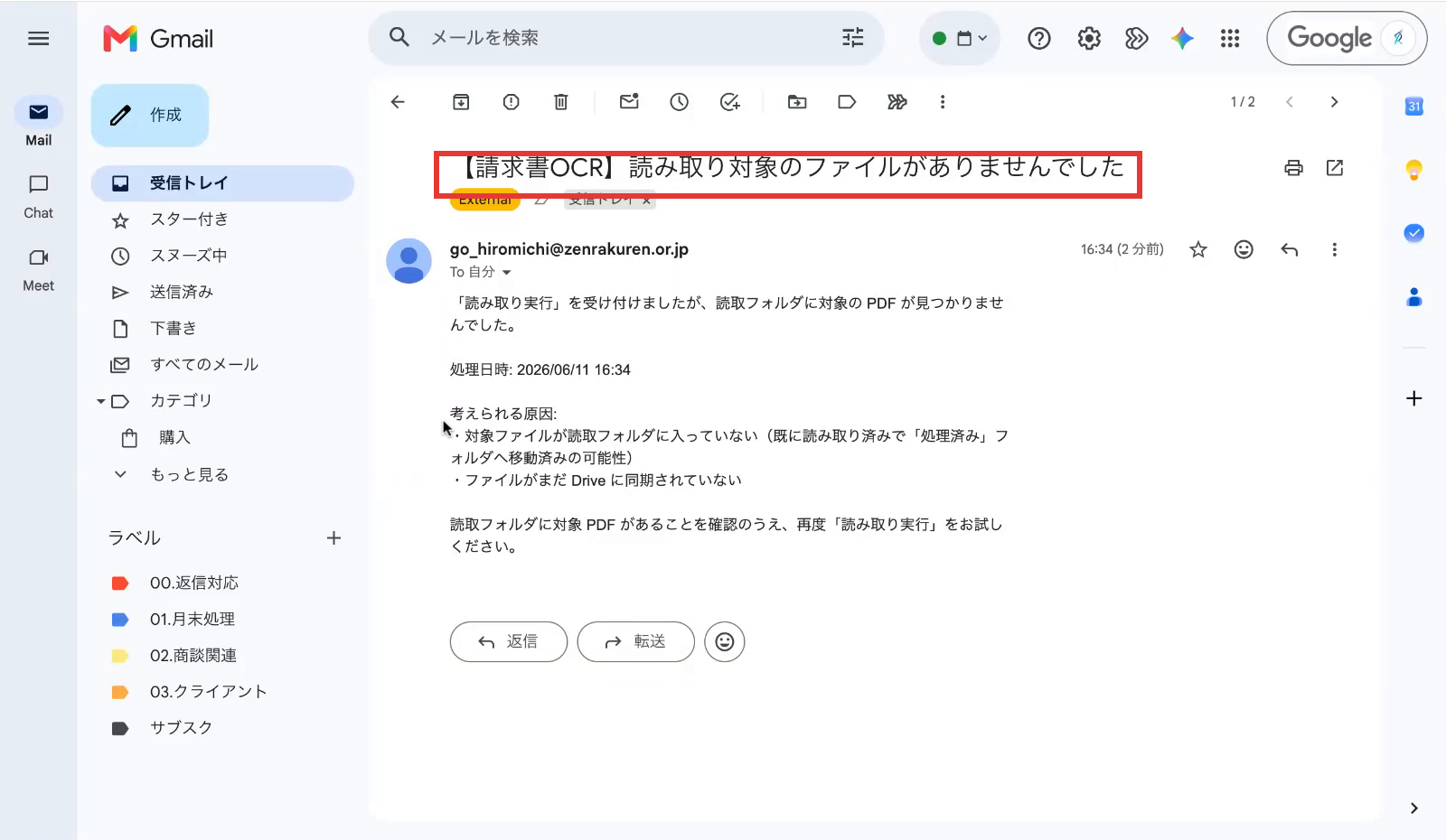The height and width of the screenshot is (840, 1446).
Task: Open Google Tasks side panel
Action: coord(1414,233)
